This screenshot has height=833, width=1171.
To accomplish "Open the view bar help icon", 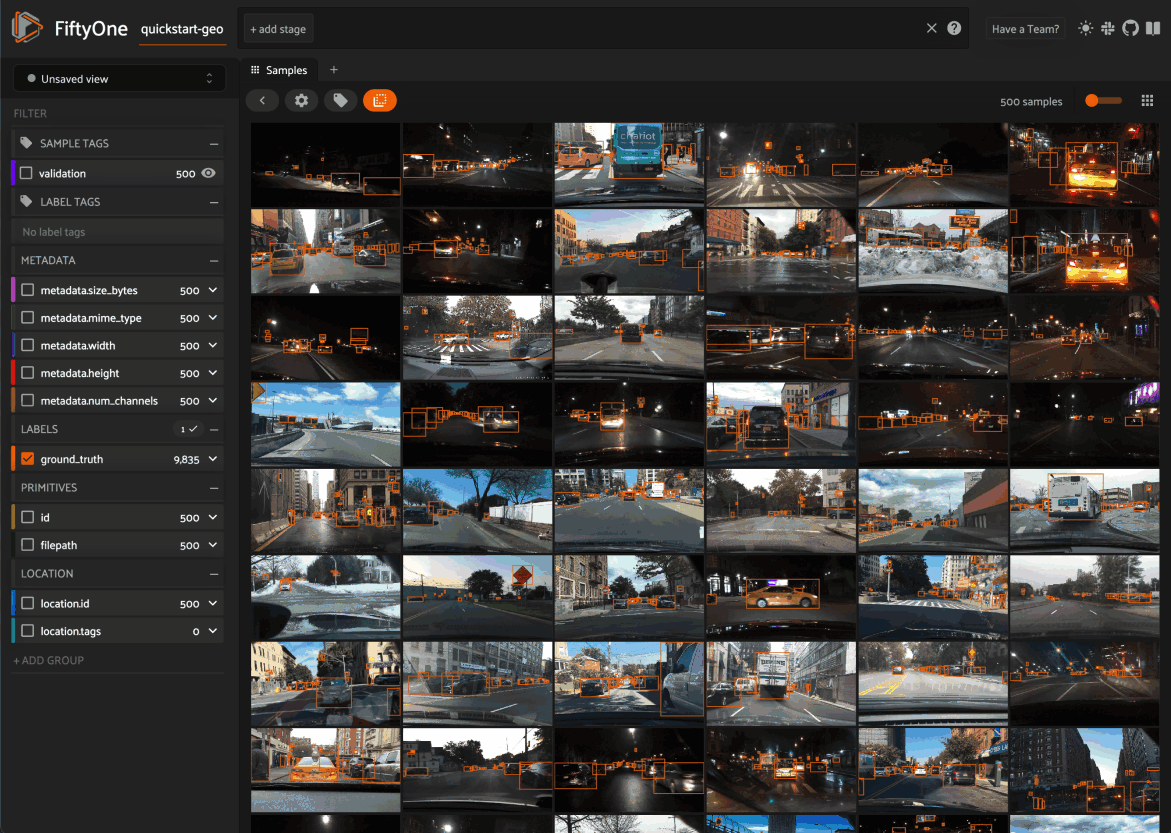I will (x=954, y=28).
